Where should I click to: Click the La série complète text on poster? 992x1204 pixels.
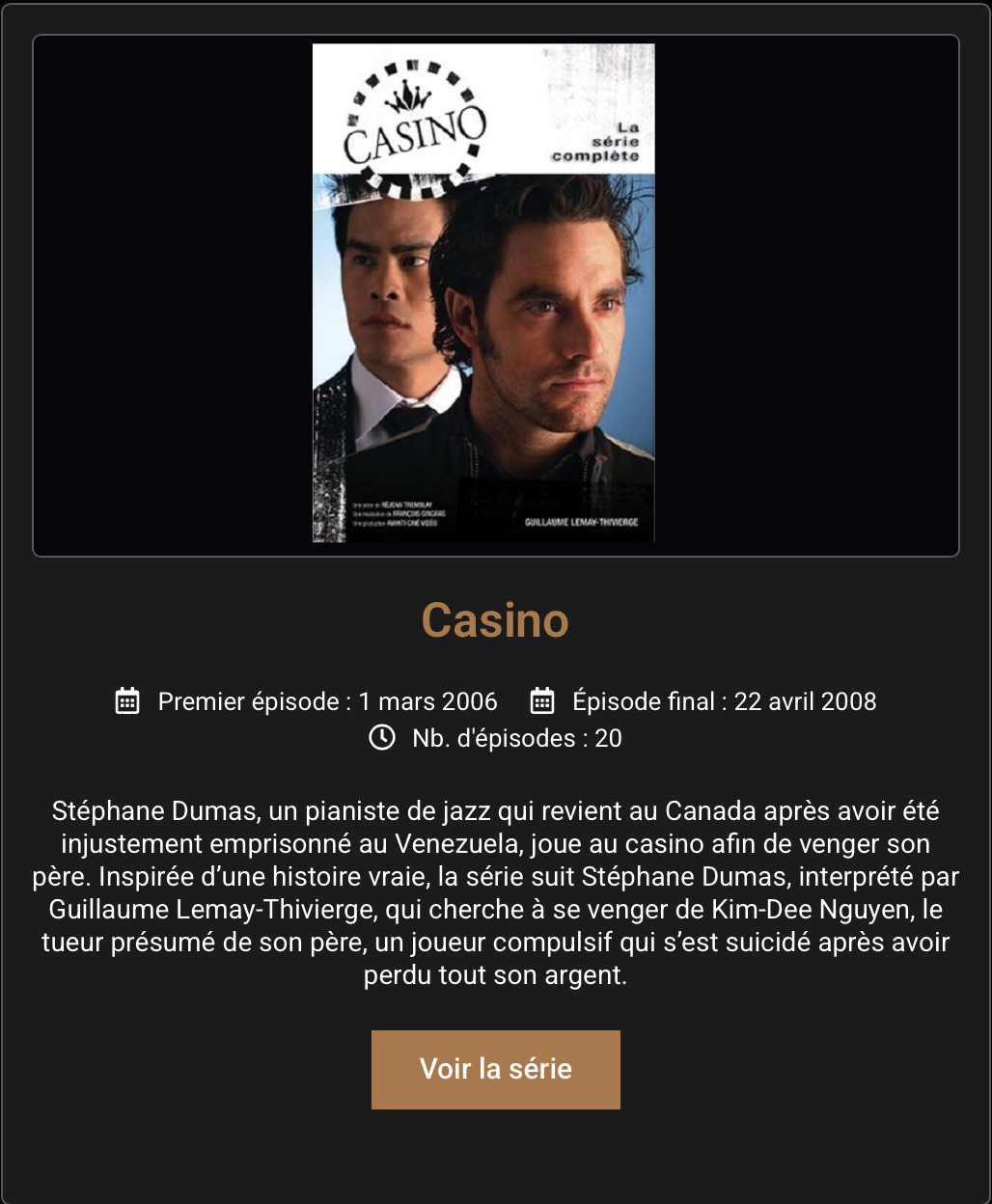coord(595,142)
